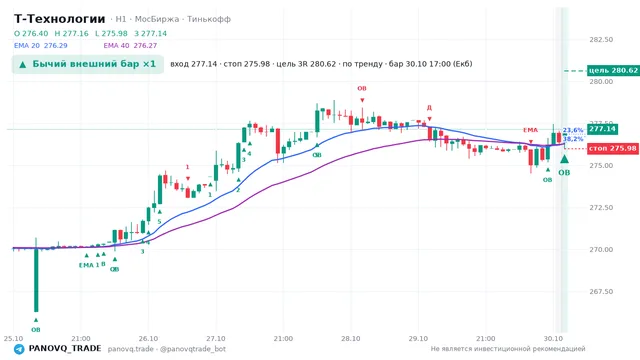Screen dimensions: 640x360
Task: Select the 23,6% Fibonacci level label
Action: coord(573,130)
